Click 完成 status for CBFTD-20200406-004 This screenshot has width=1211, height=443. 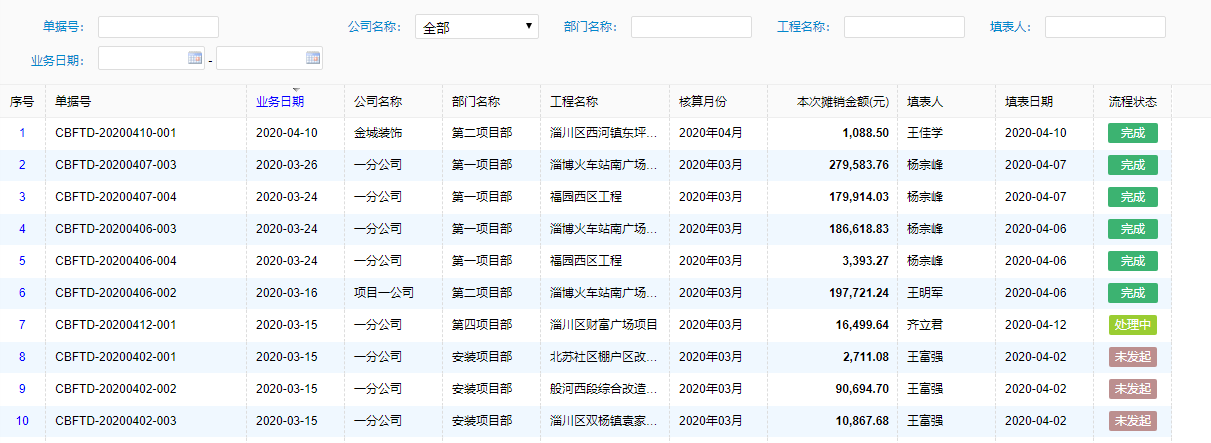(1132, 261)
